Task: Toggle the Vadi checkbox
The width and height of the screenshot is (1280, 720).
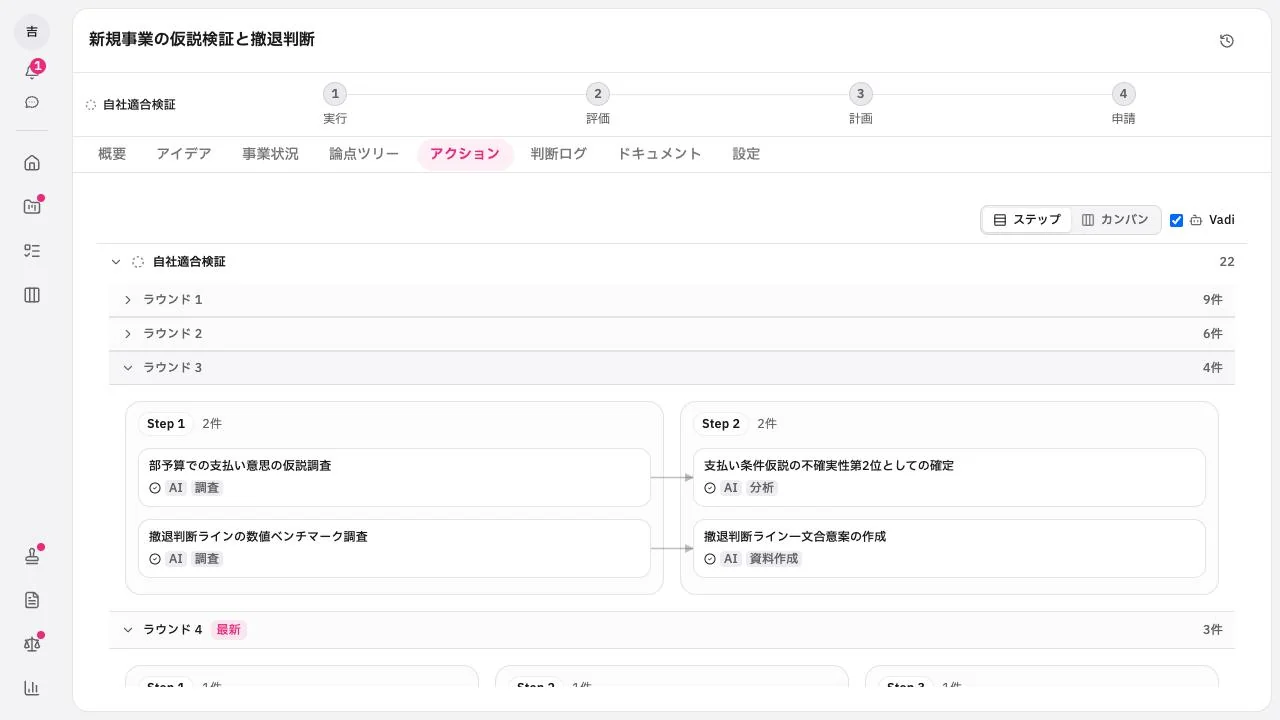Action: (x=1176, y=220)
